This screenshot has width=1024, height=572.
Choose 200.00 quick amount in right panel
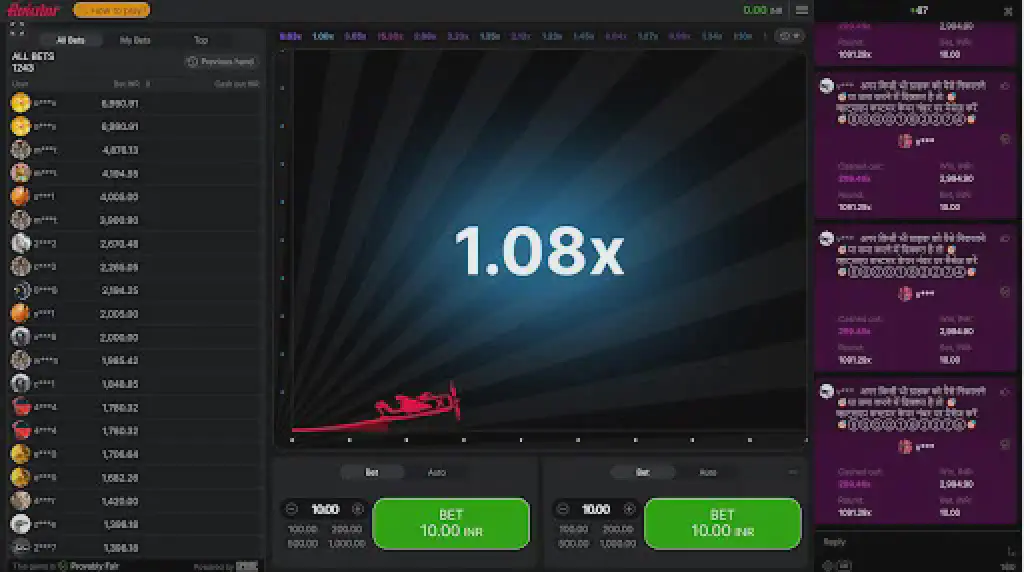click(x=618, y=530)
